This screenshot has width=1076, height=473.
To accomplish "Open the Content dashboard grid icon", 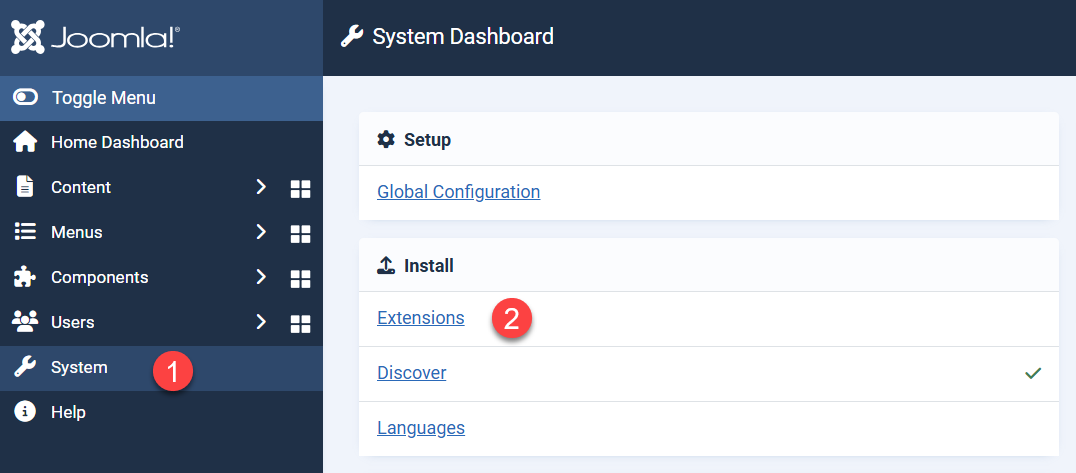I will tap(301, 189).
